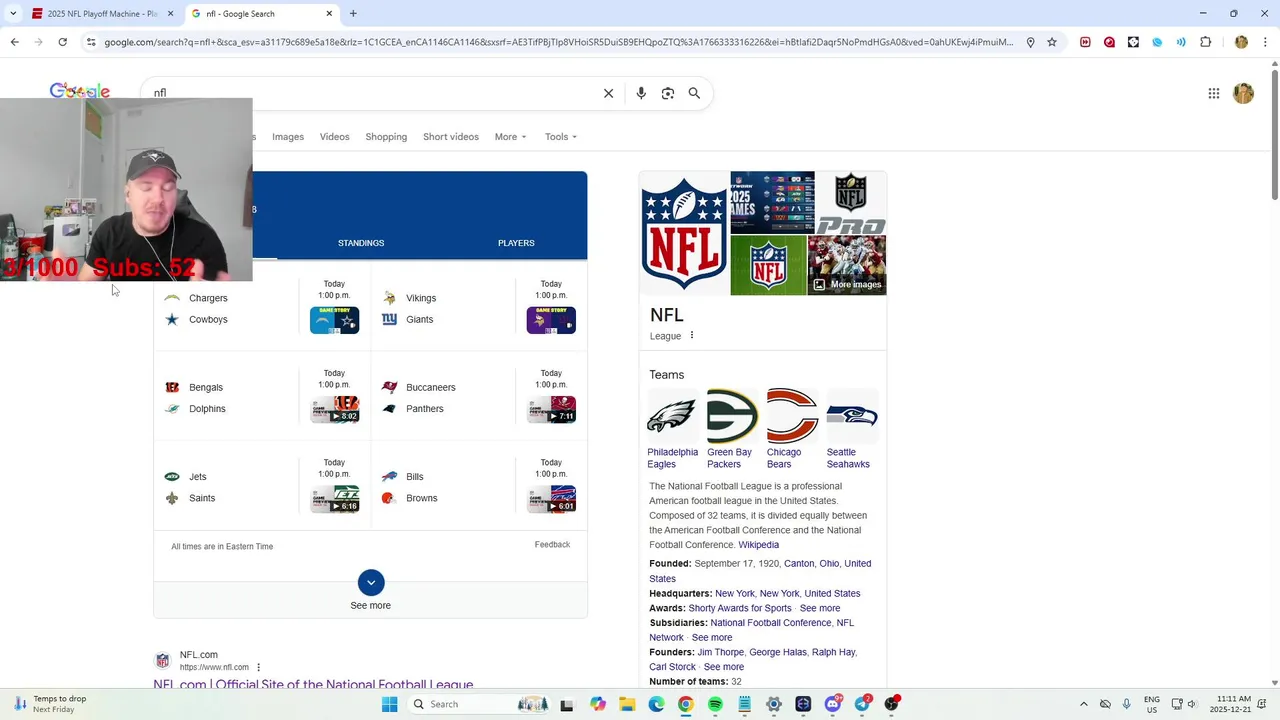Switch to the Images search tab
The image size is (1280, 720).
(x=288, y=137)
